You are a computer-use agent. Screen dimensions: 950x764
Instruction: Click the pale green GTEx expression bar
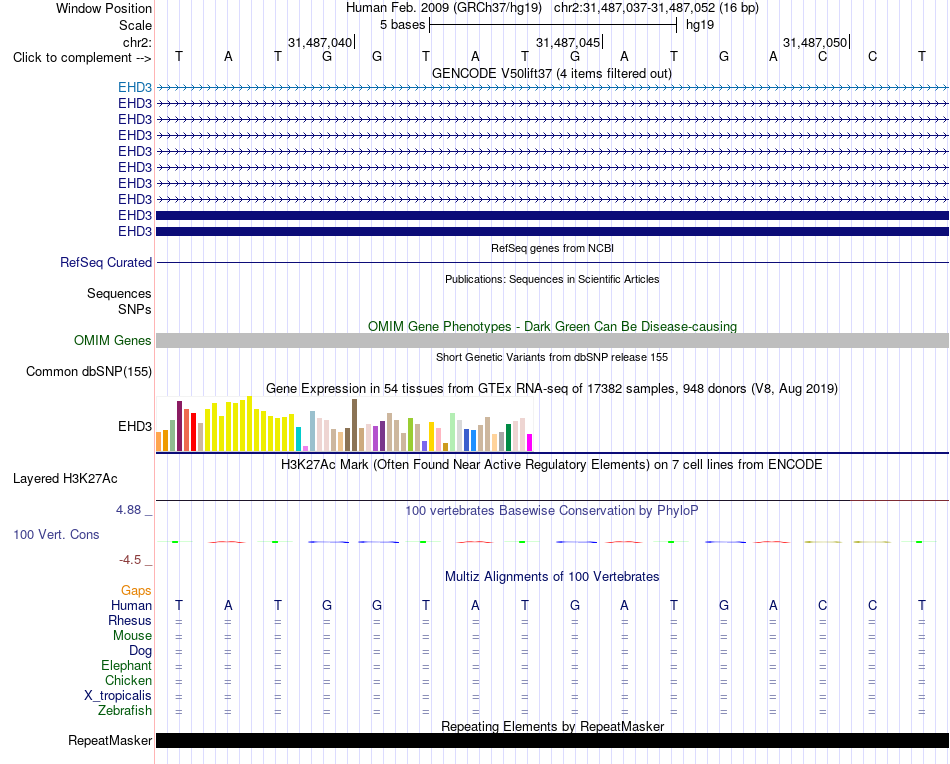[453, 433]
